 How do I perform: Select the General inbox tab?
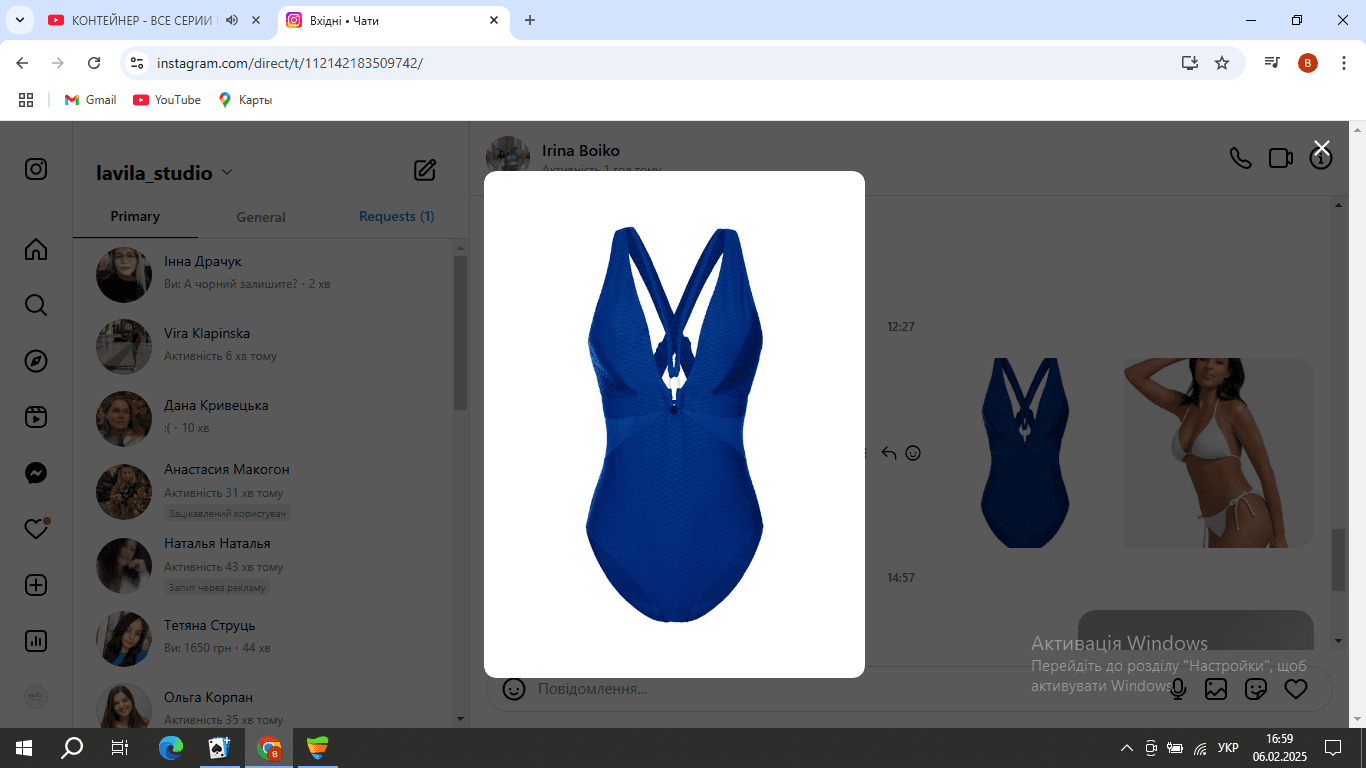click(x=261, y=217)
